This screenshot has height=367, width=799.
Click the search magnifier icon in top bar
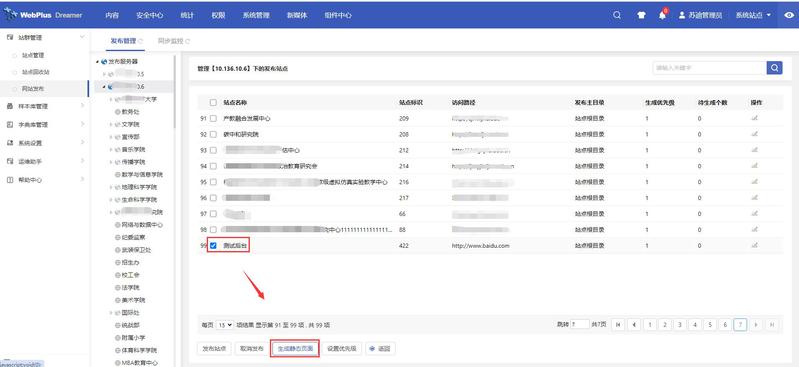click(x=617, y=15)
